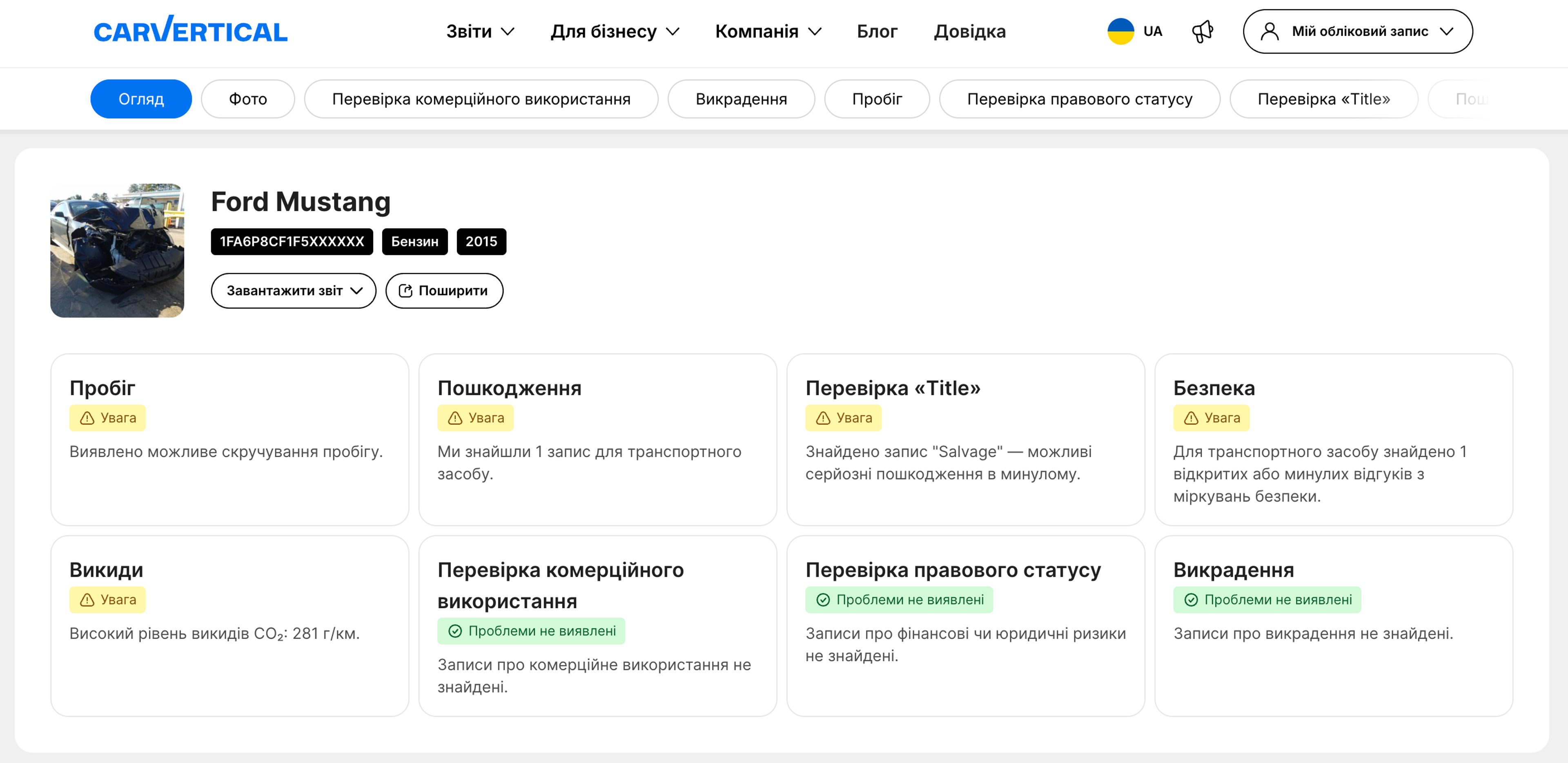Switch to Перевірка правового статусу tab
Image resolution: width=1568 pixels, height=763 pixels.
1080,99
